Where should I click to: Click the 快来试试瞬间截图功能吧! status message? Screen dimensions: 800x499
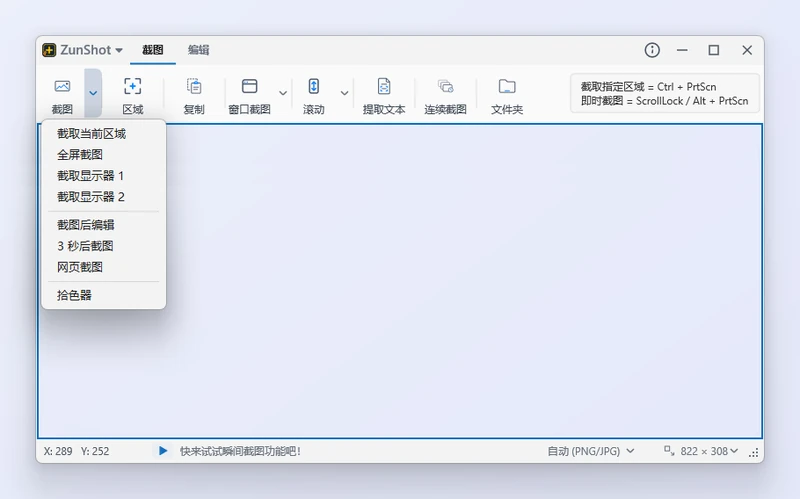pos(240,451)
